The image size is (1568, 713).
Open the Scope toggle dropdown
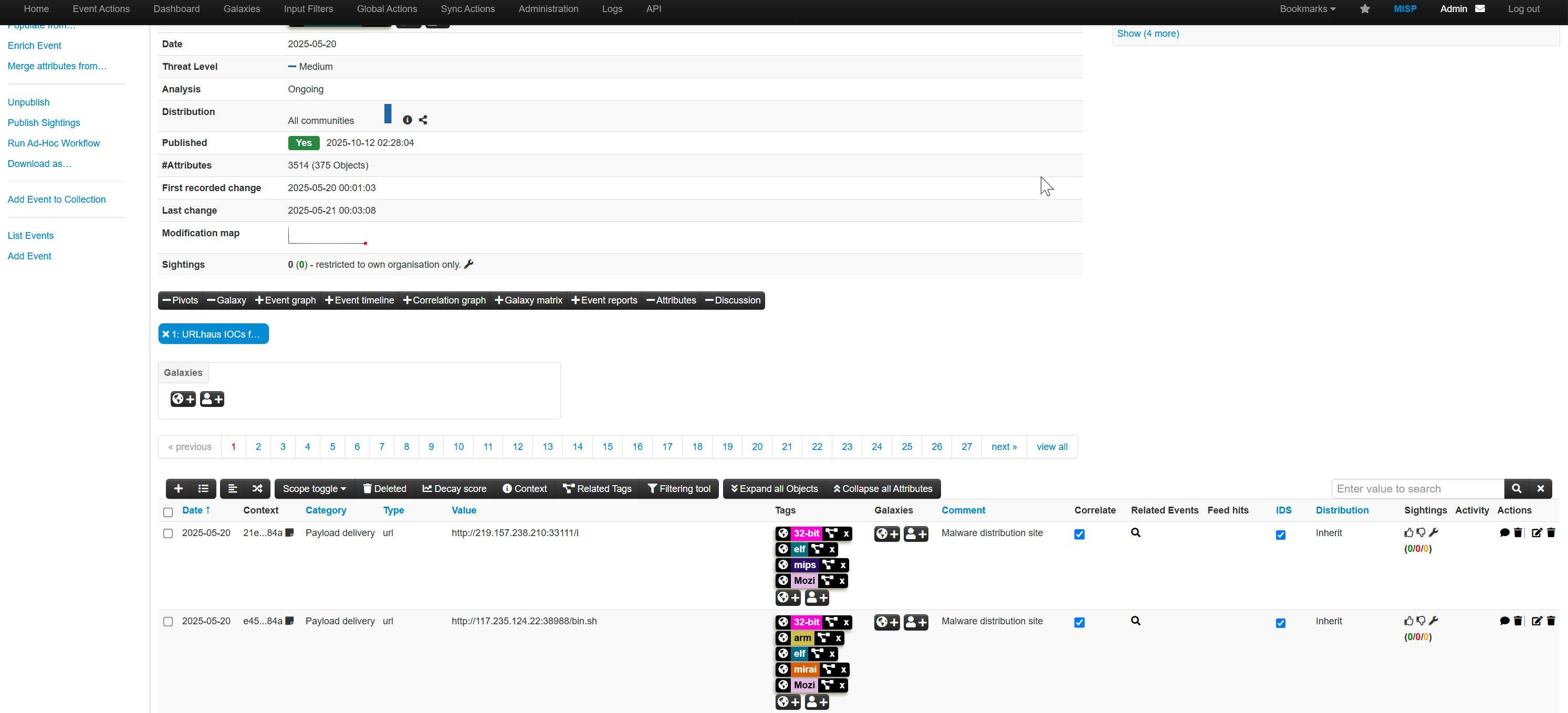click(313, 488)
